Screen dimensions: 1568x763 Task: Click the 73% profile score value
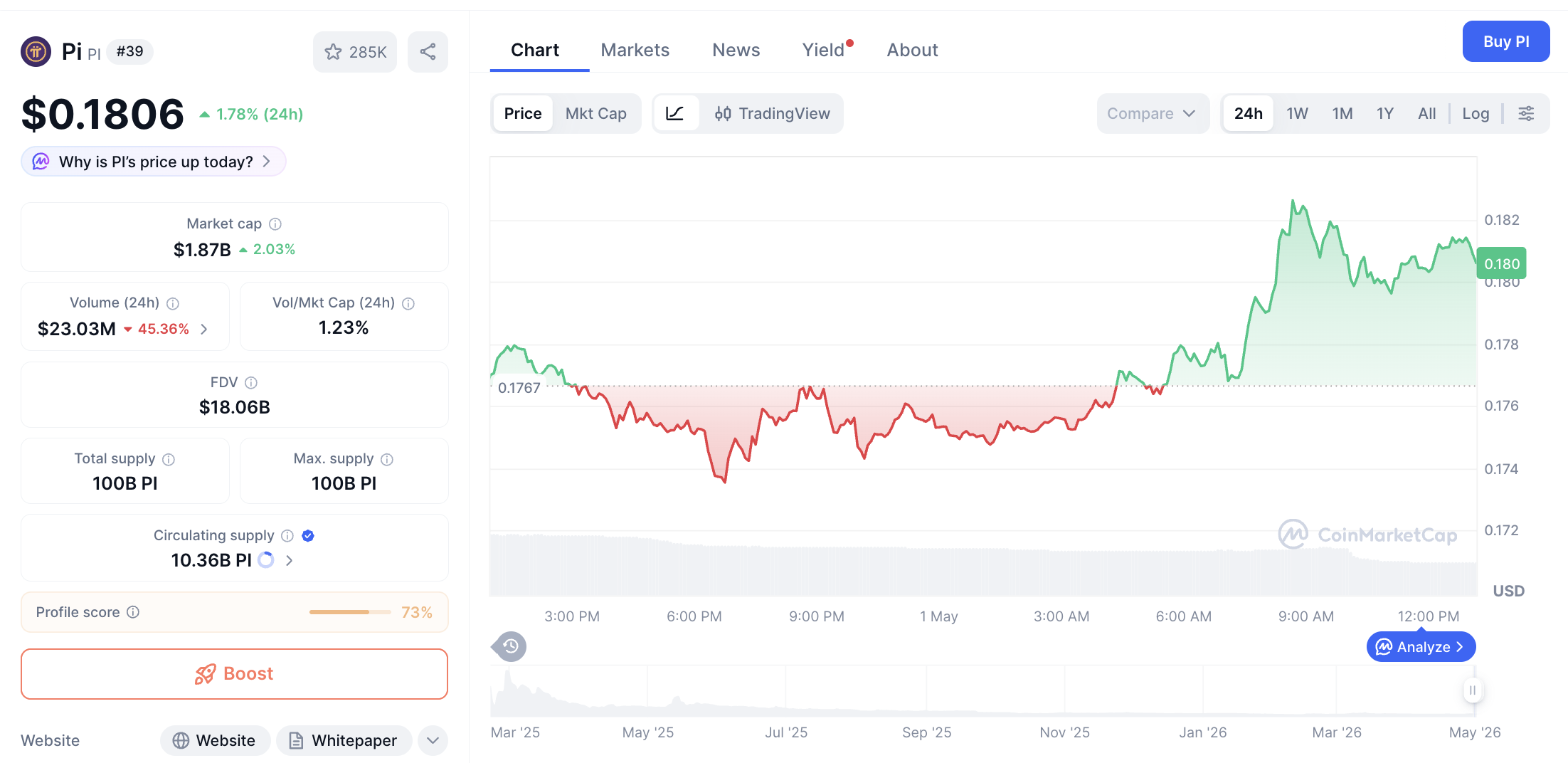[417, 612]
